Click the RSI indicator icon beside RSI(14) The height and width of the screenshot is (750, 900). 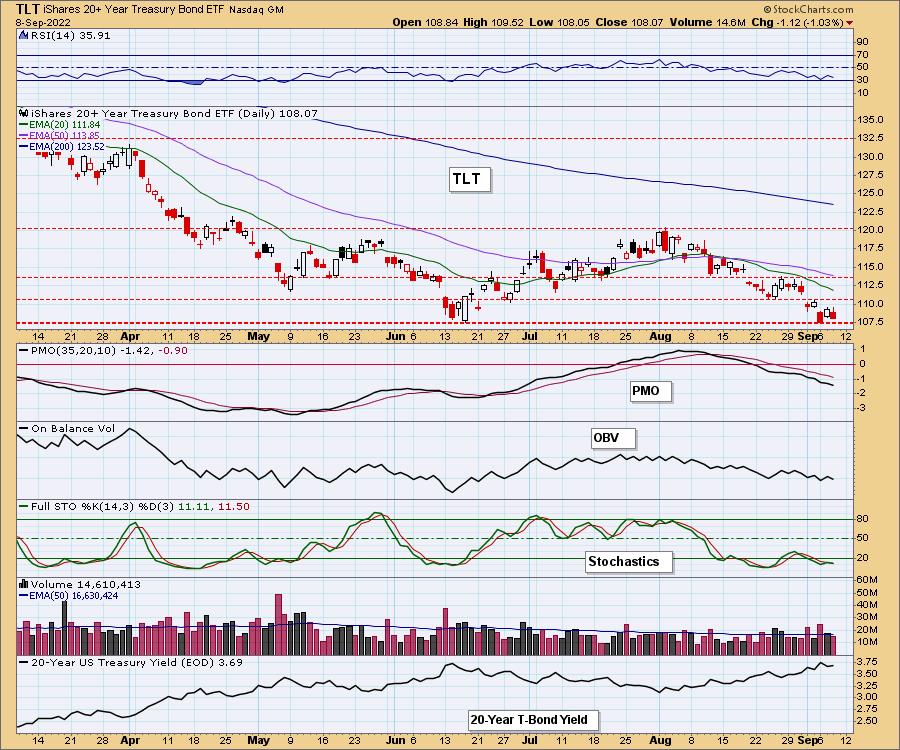point(24,35)
